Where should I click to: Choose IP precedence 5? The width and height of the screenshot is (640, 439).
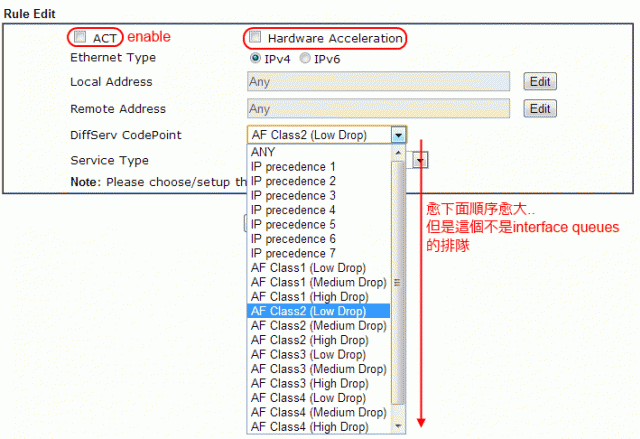pyautogui.click(x=318, y=224)
